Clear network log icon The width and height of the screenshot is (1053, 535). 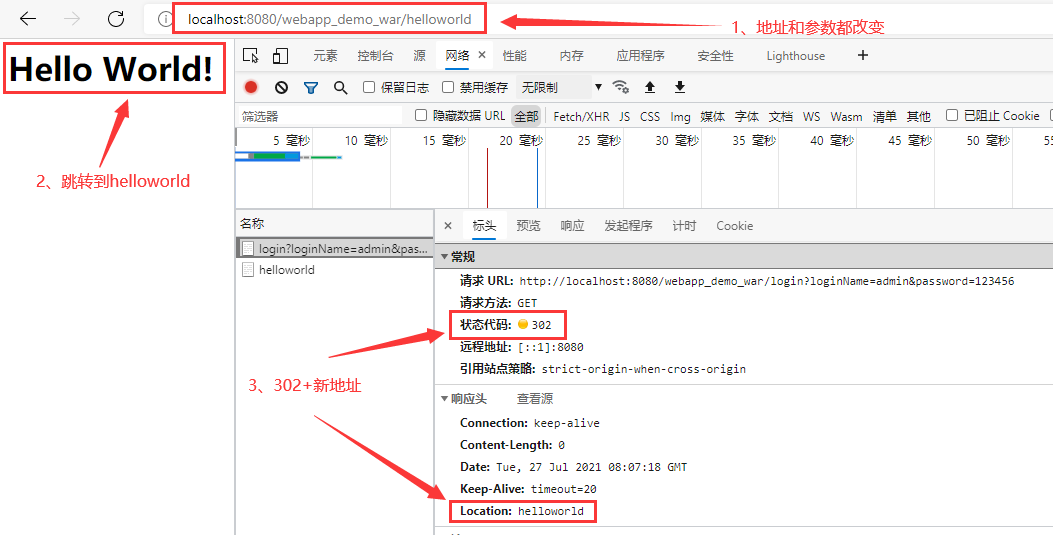click(281, 87)
